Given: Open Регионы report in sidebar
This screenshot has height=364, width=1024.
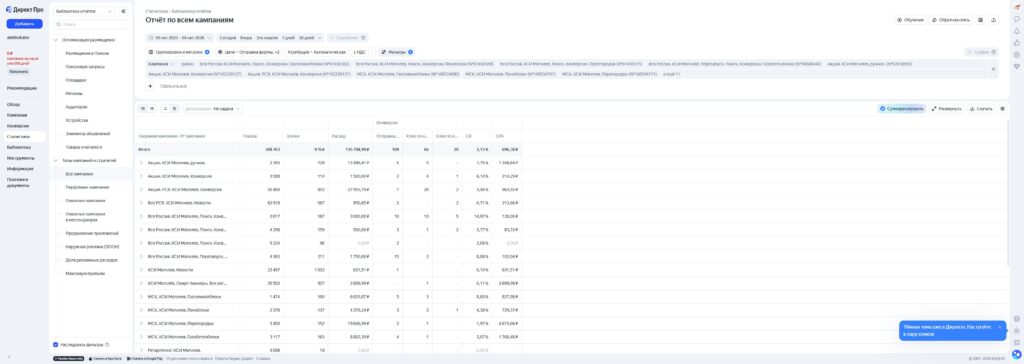Looking at the screenshot, I should point(74,93).
